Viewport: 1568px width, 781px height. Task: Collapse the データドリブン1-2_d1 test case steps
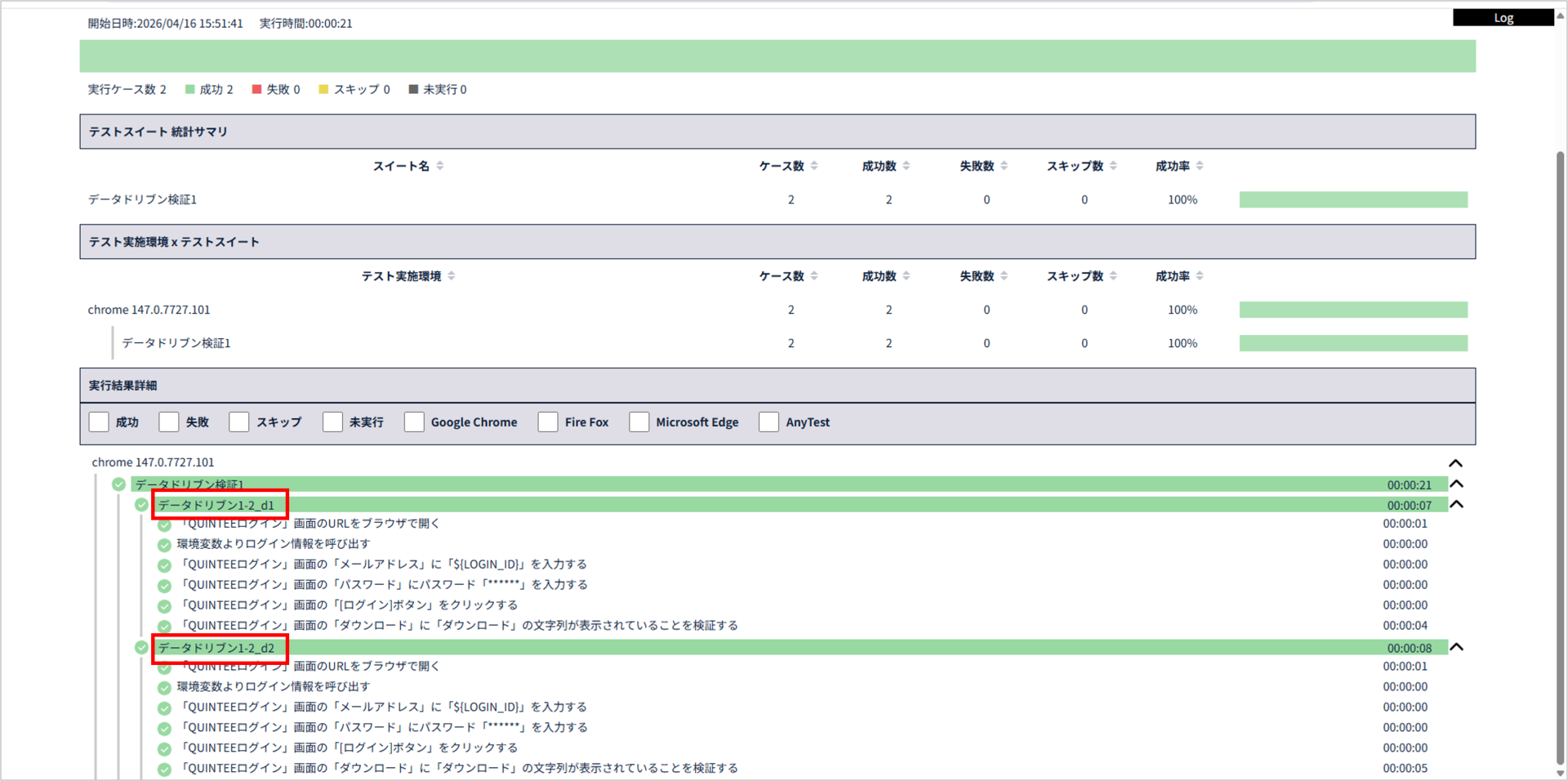click(x=1455, y=505)
